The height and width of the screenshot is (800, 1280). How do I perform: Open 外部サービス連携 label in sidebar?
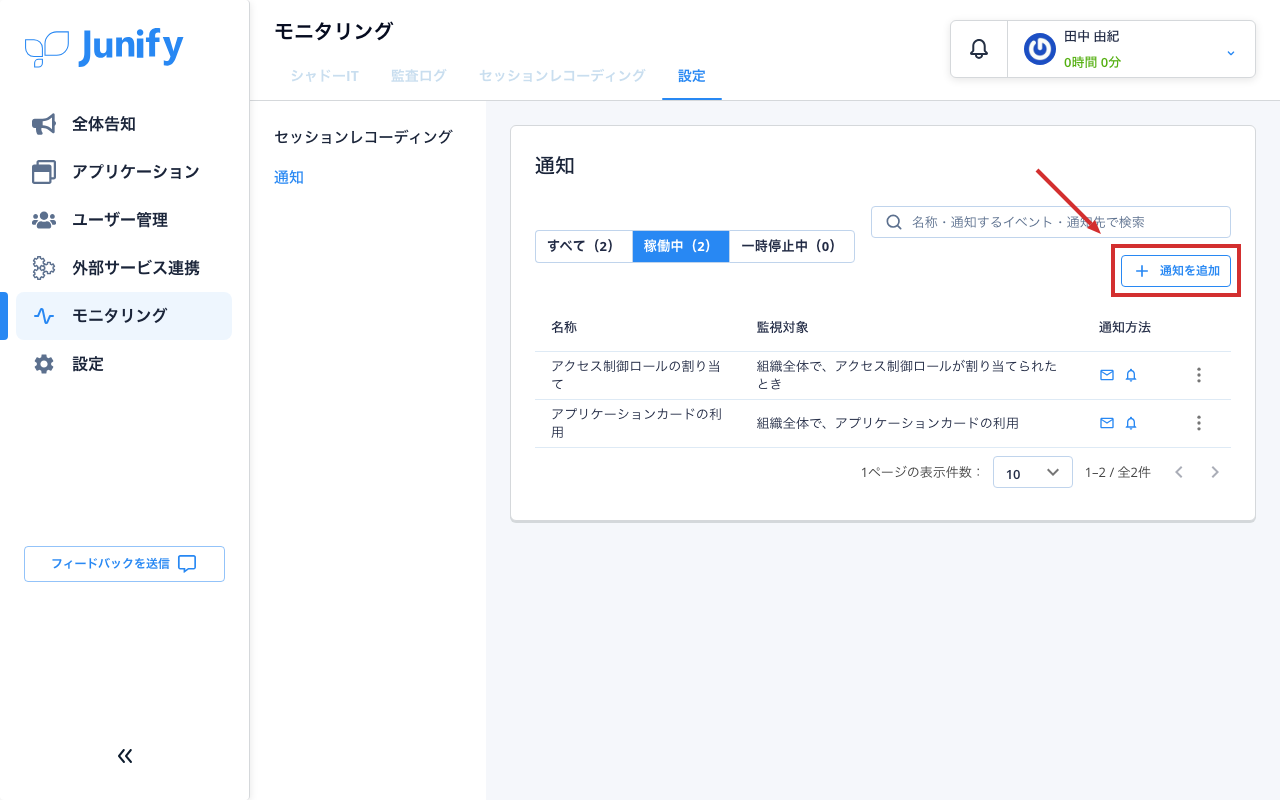(x=136, y=268)
